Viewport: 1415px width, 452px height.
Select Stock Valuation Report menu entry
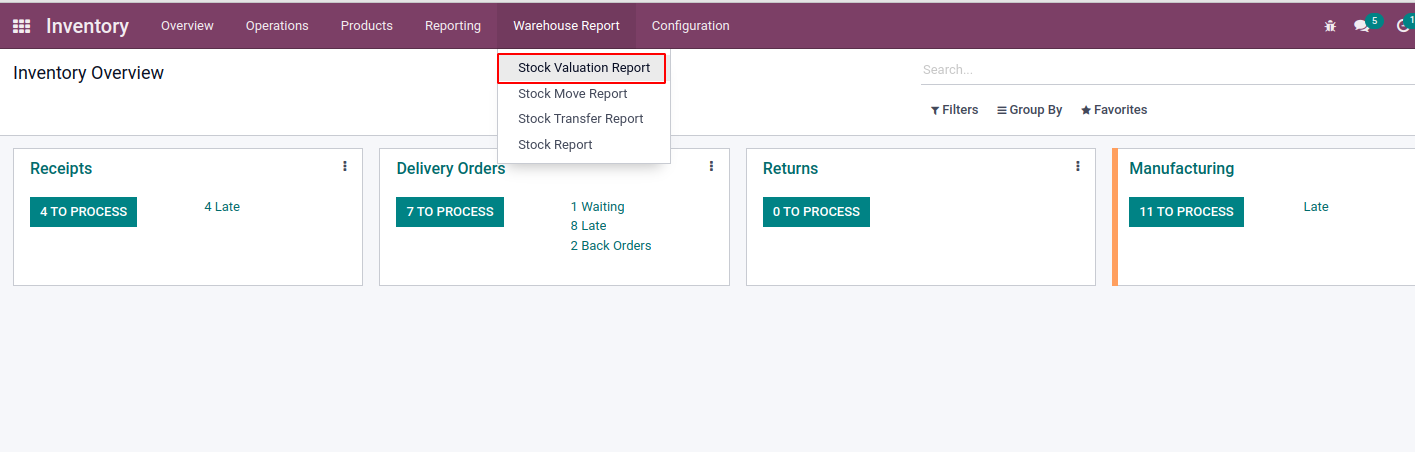pyautogui.click(x=583, y=68)
